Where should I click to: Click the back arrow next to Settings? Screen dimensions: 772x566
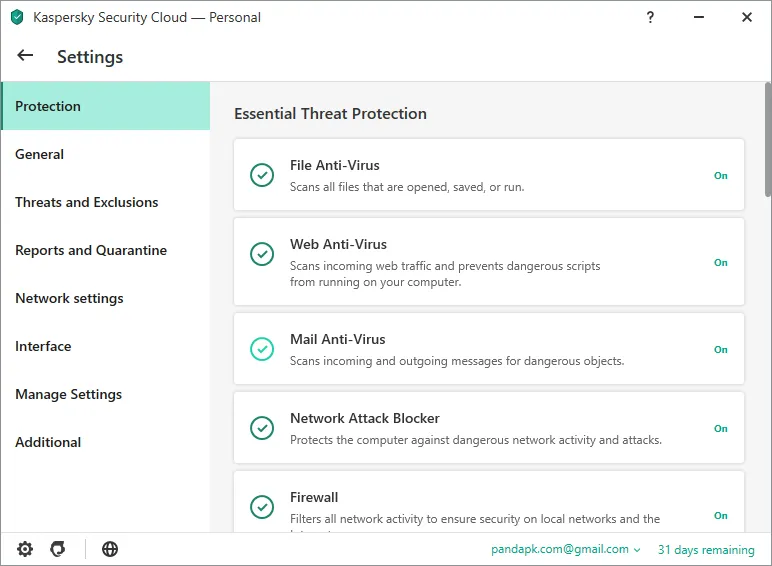coord(26,56)
